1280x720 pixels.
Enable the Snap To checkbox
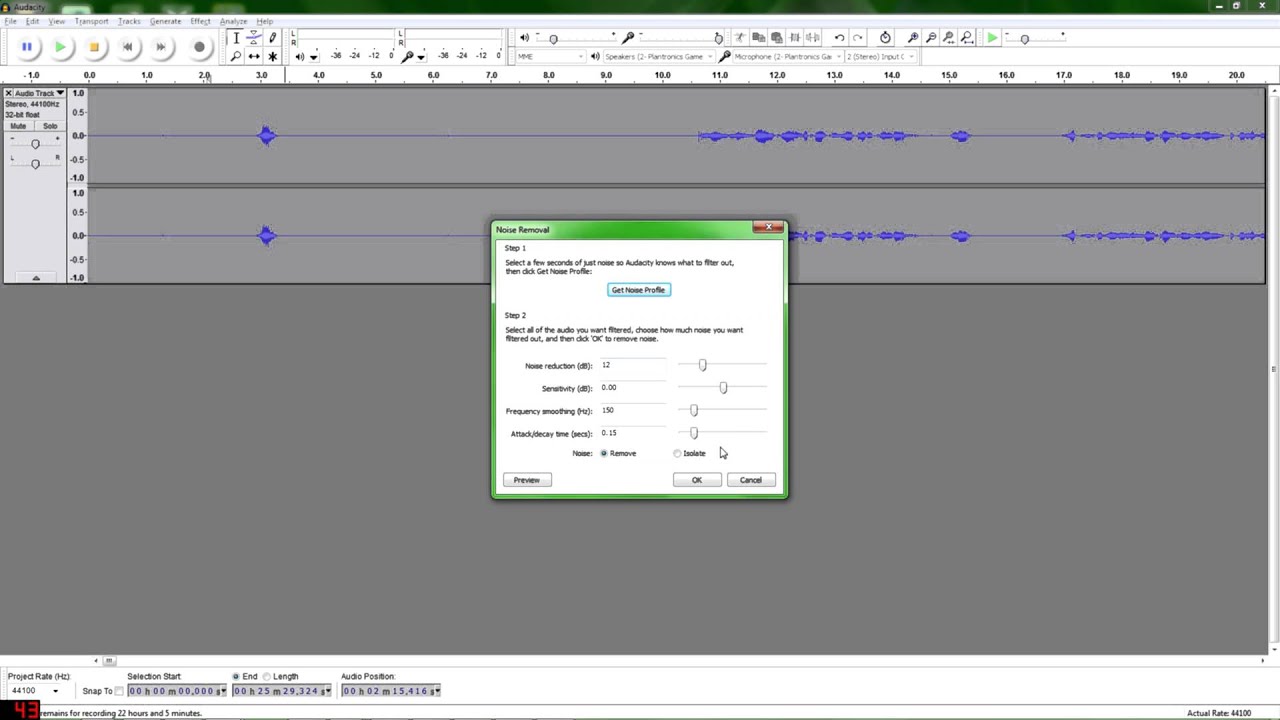tap(119, 691)
